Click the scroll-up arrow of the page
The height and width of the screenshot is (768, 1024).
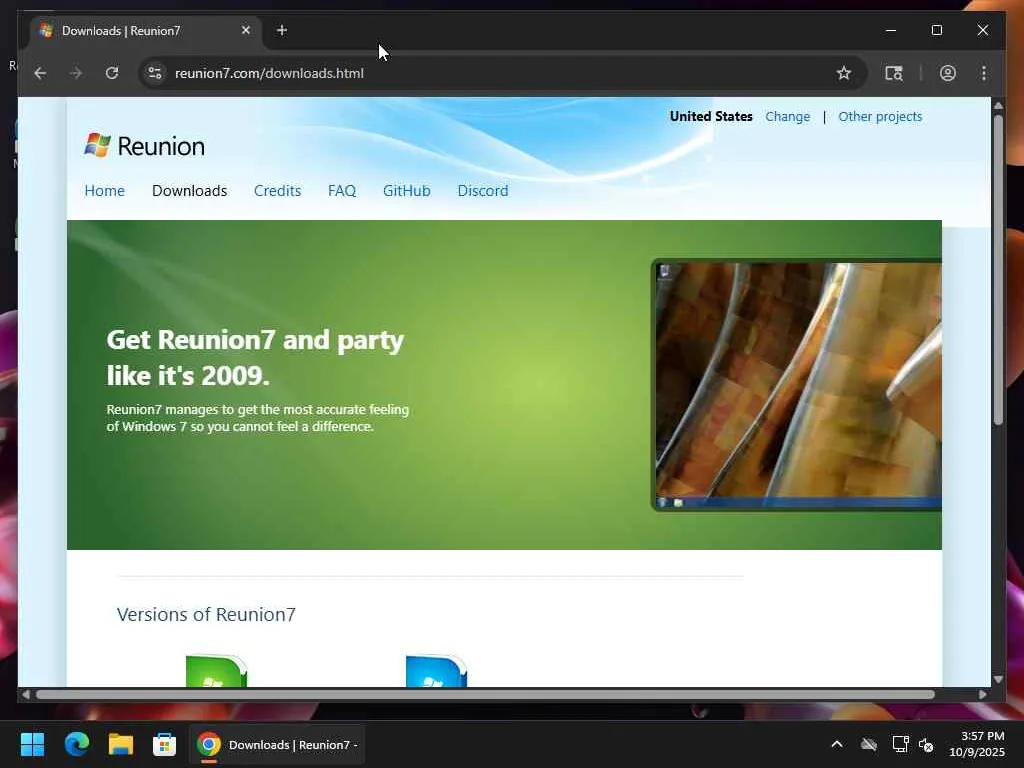point(998,106)
